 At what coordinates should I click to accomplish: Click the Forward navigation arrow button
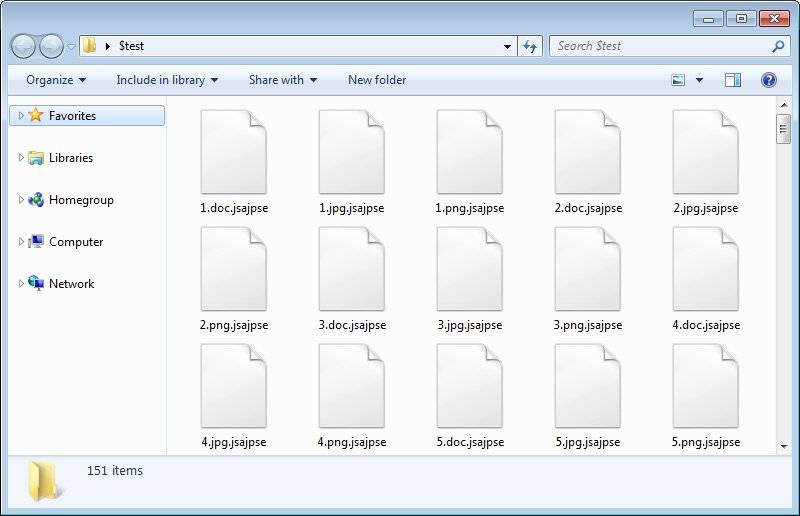tap(51, 46)
